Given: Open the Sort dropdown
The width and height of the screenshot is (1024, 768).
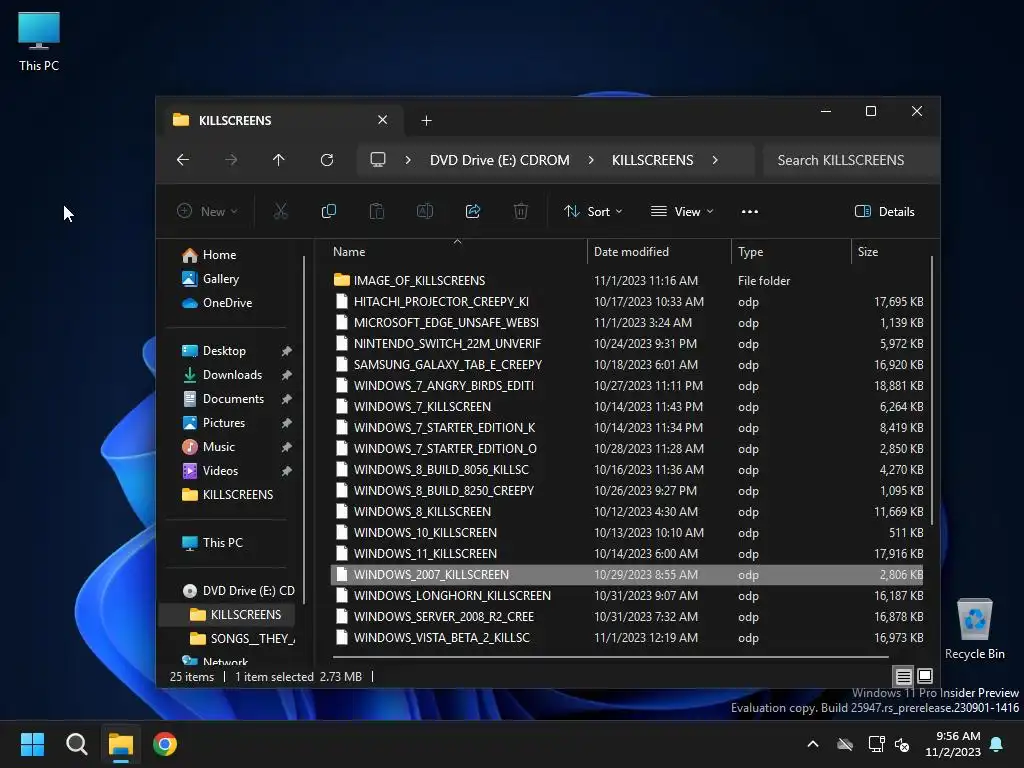Looking at the screenshot, I should tap(593, 212).
